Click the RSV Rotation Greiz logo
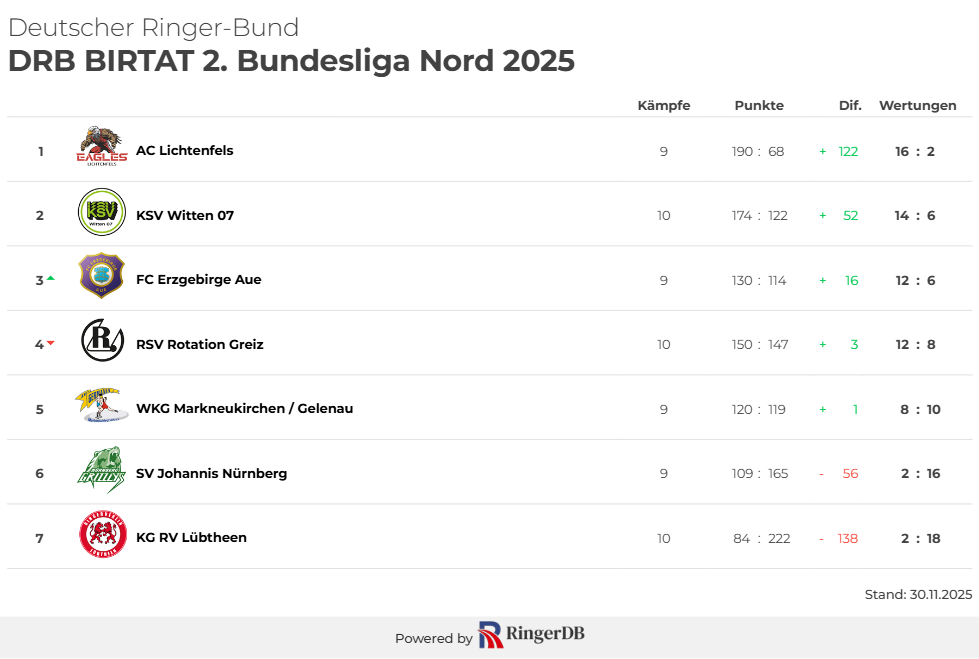 (x=102, y=341)
